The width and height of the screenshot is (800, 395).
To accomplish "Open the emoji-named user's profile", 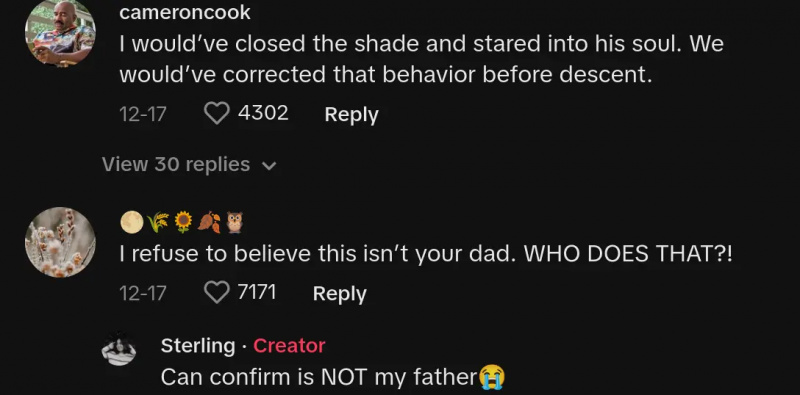I will tap(182, 223).
